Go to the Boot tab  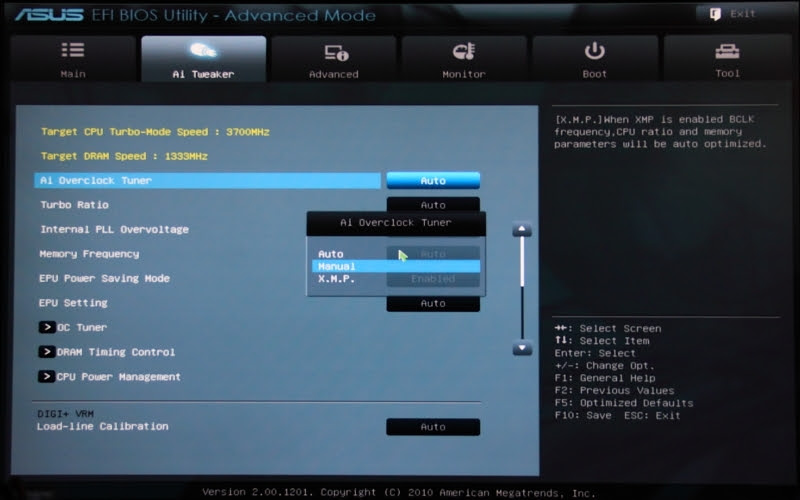[x=595, y=59]
